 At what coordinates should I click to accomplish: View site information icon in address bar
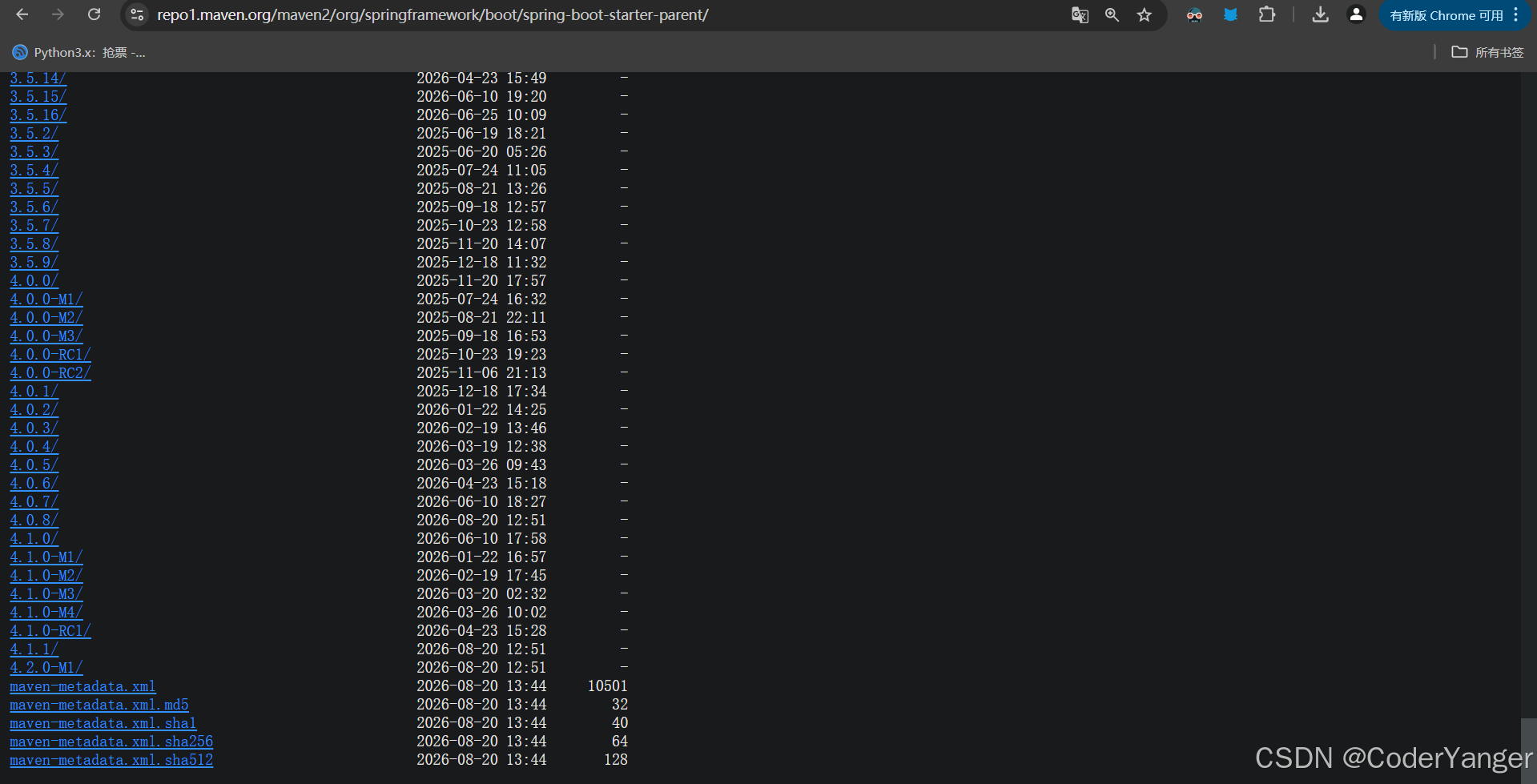[137, 14]
